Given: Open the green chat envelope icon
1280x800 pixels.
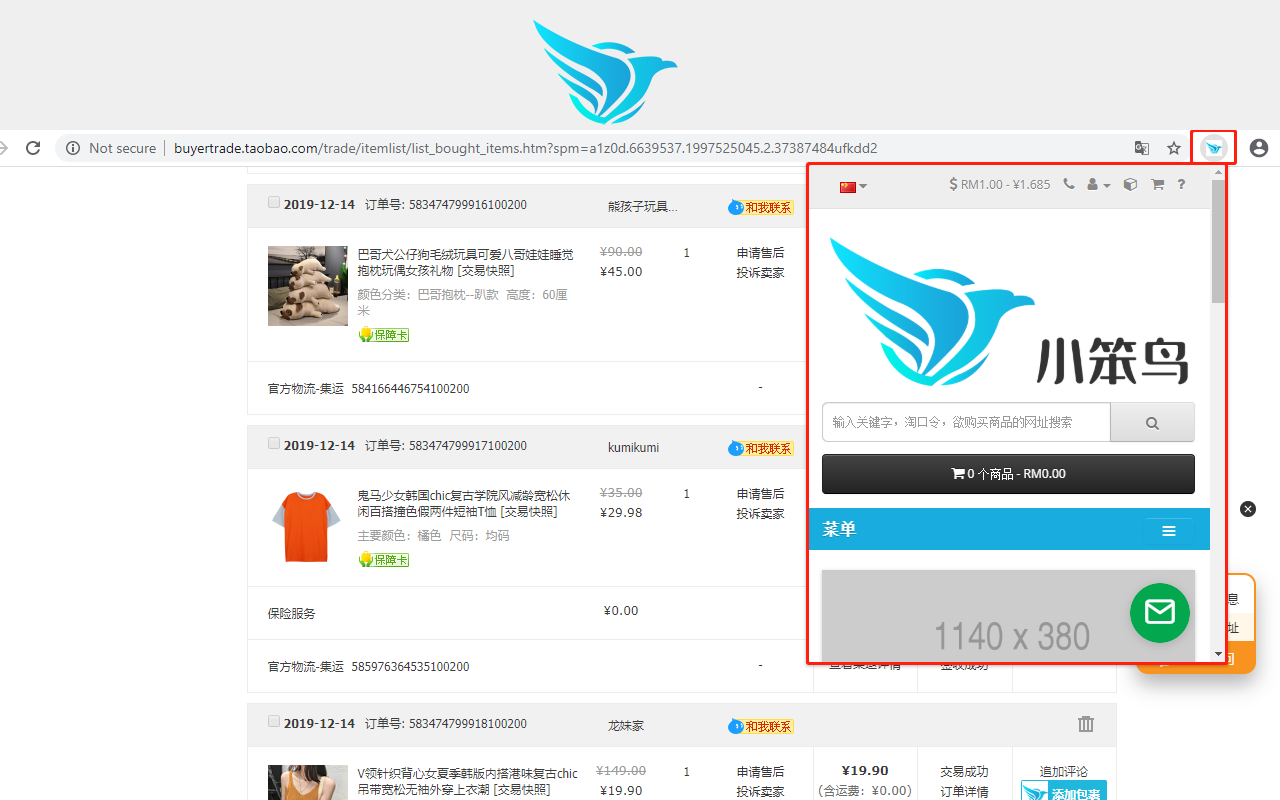Looking at the screenshot, I should pos(1159,612).
